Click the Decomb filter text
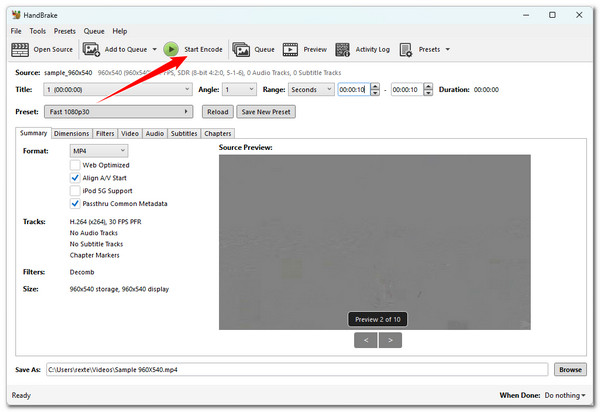This screenshot has height=412, width=600. [82, 272]
